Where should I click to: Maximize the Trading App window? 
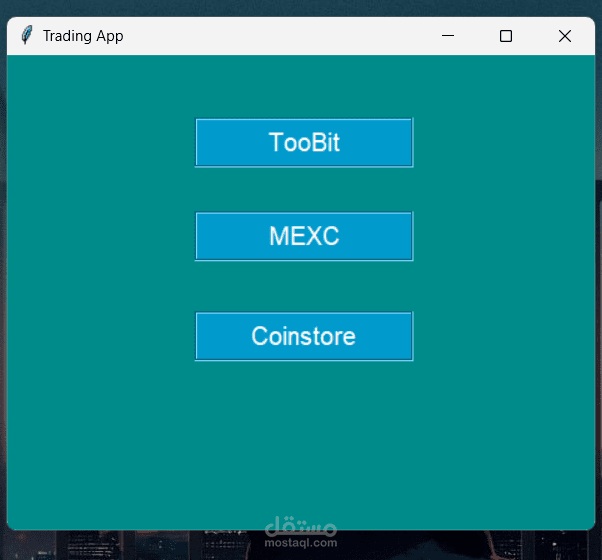coord(506,36)
